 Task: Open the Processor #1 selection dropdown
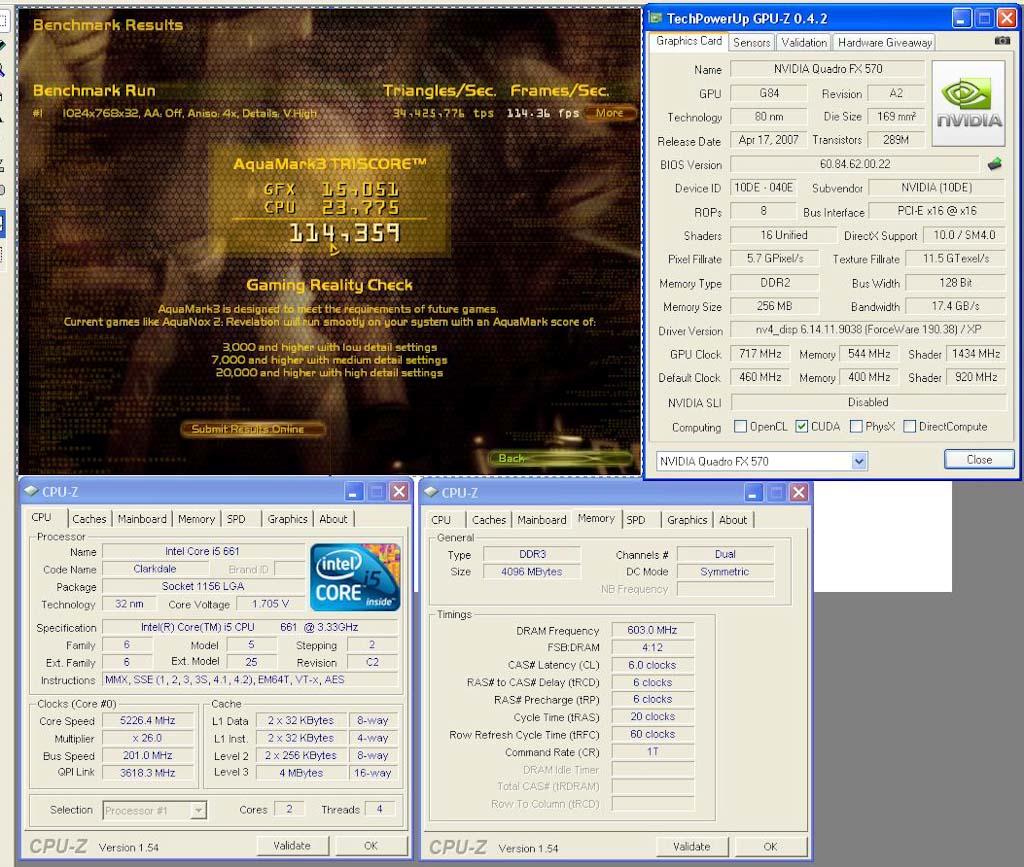[198, 810]
